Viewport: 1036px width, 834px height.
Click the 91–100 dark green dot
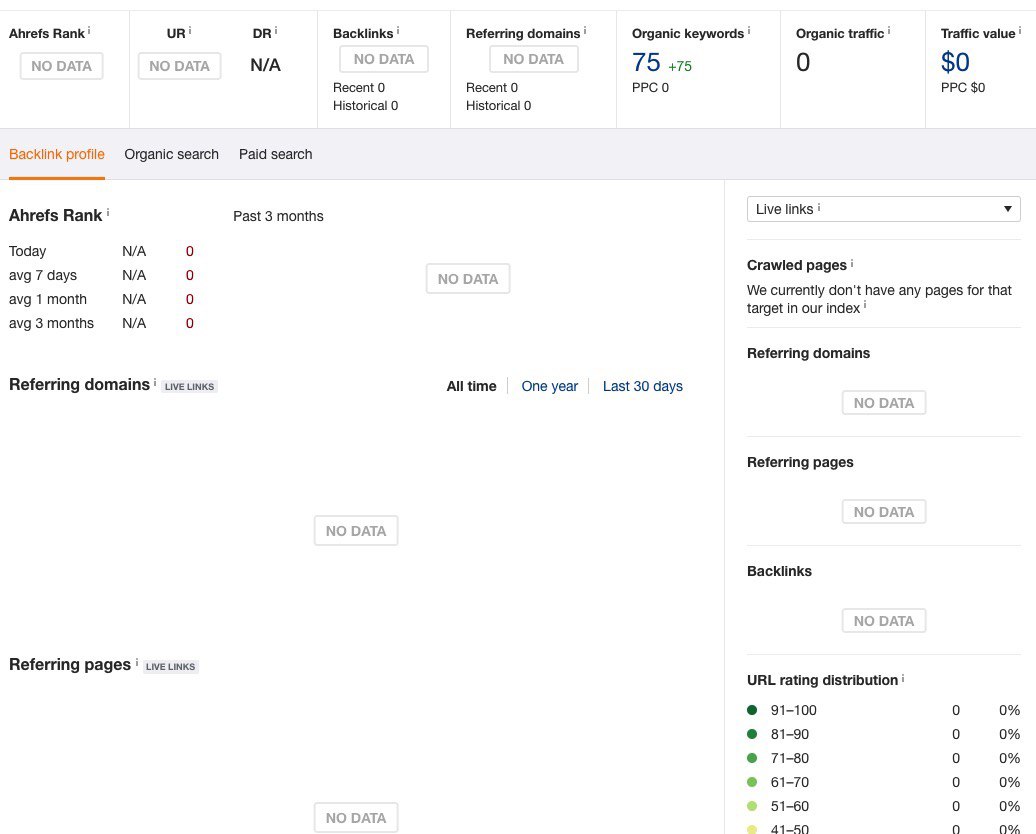click(x=752, y=710)
